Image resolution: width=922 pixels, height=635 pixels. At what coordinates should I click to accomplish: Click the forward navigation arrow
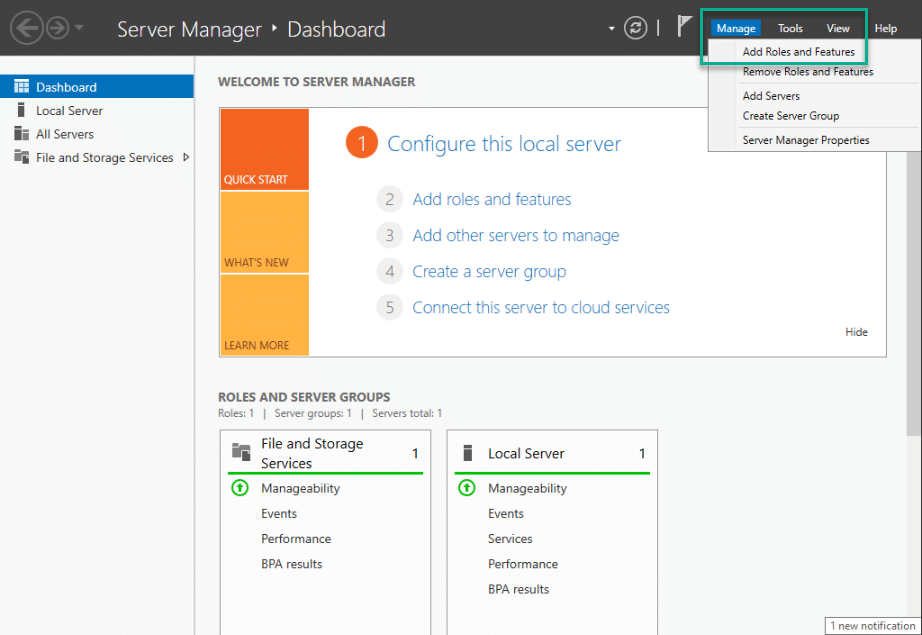58,28
